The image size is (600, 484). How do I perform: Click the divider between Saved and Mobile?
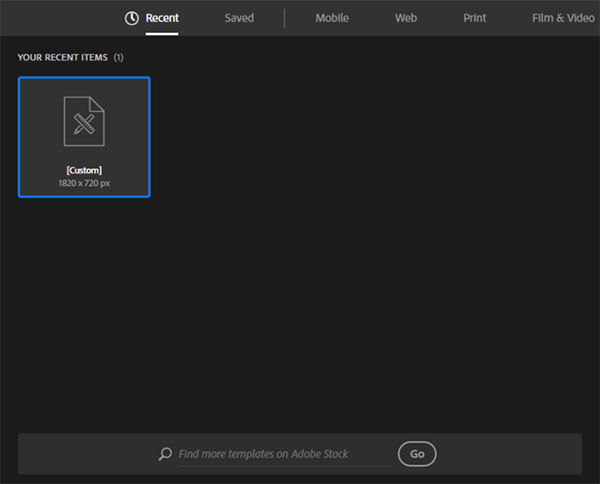tap(284, 18)
